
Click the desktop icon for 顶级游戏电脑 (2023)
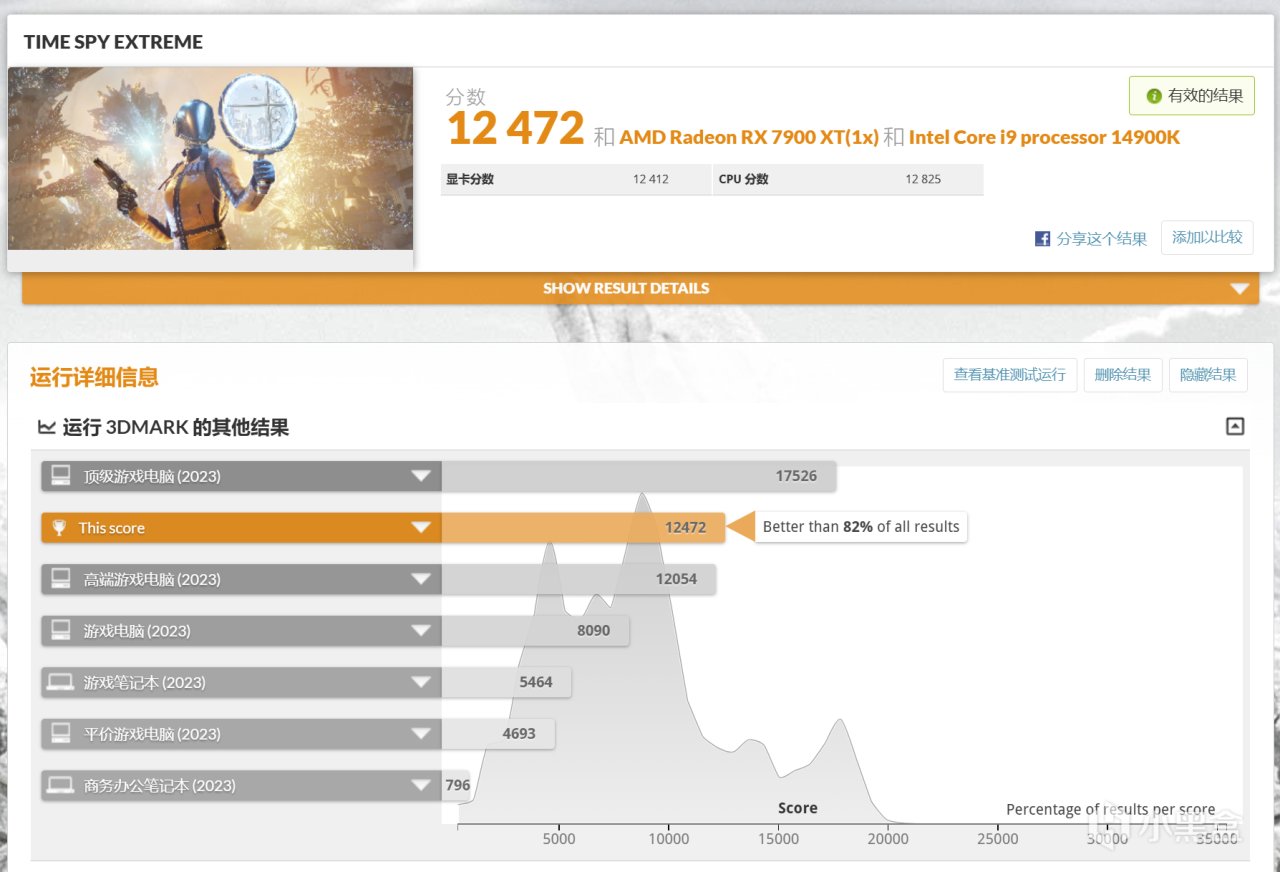coord(61,476)
